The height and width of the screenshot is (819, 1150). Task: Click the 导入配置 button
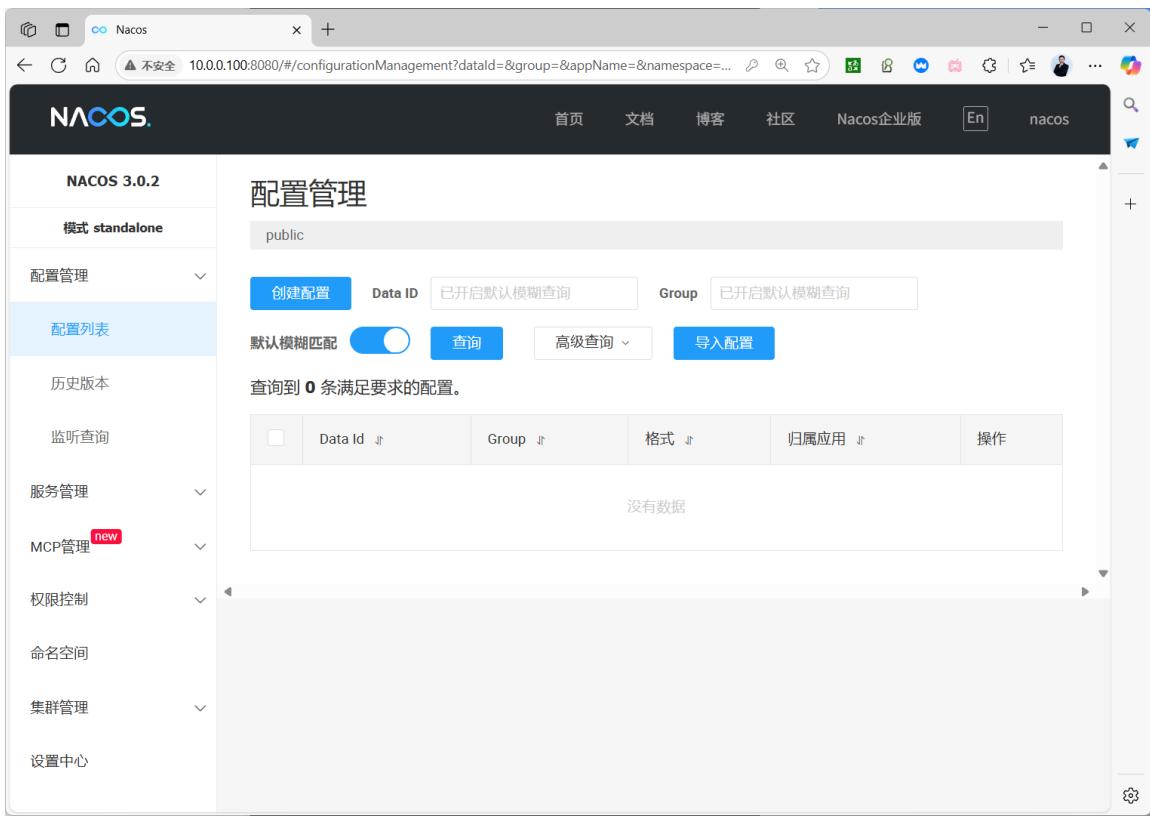724,342
